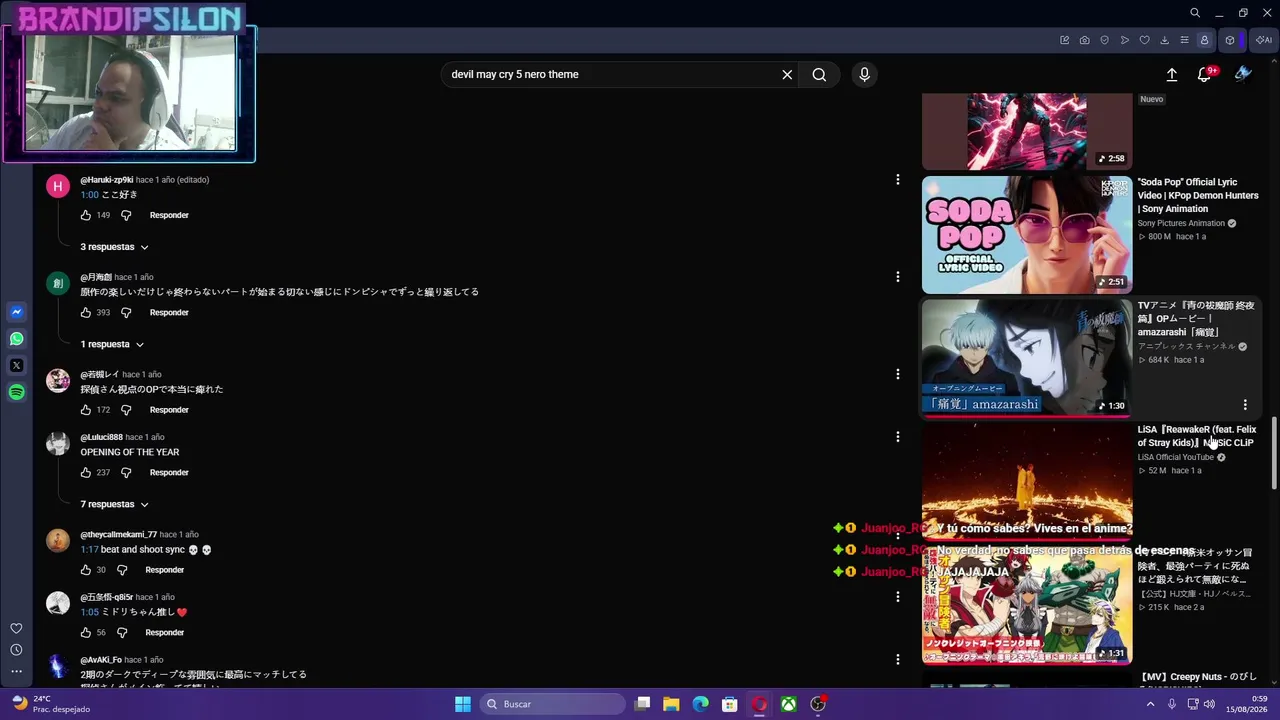The image size is (1280, 720).
Task: Open browser easy setup sliders icon
Action: [x=1185, y=40]
